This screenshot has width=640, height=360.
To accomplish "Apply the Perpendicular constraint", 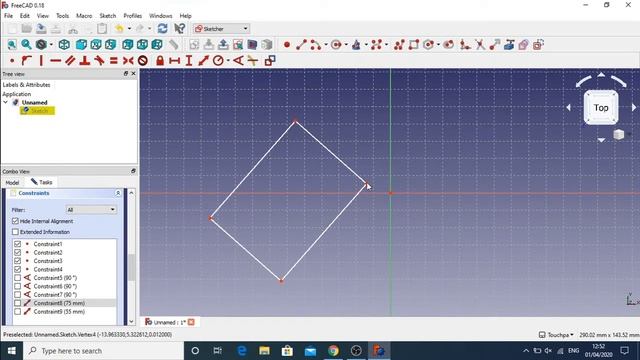I will [x=84, y=61].
